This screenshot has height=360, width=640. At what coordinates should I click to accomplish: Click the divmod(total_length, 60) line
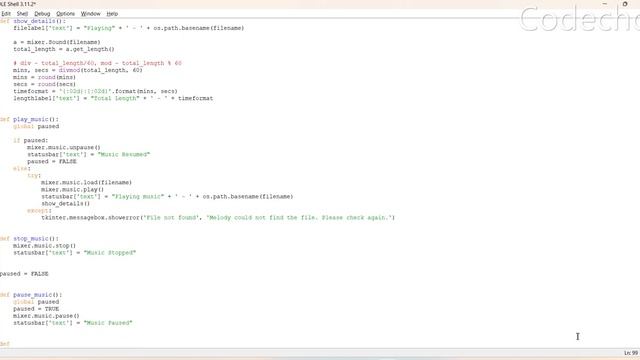78,70
